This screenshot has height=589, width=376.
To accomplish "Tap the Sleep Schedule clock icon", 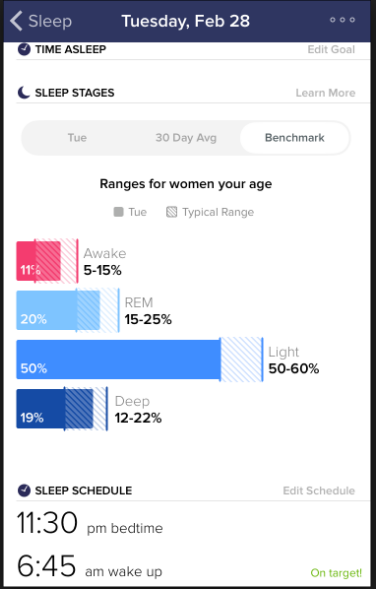I will tap(24, 490).
